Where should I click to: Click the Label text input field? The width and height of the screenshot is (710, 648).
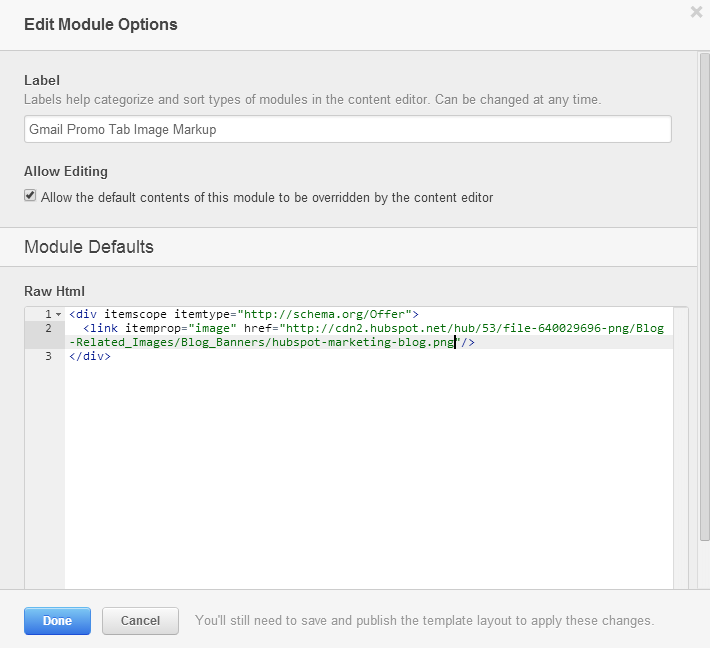point(347,129)
